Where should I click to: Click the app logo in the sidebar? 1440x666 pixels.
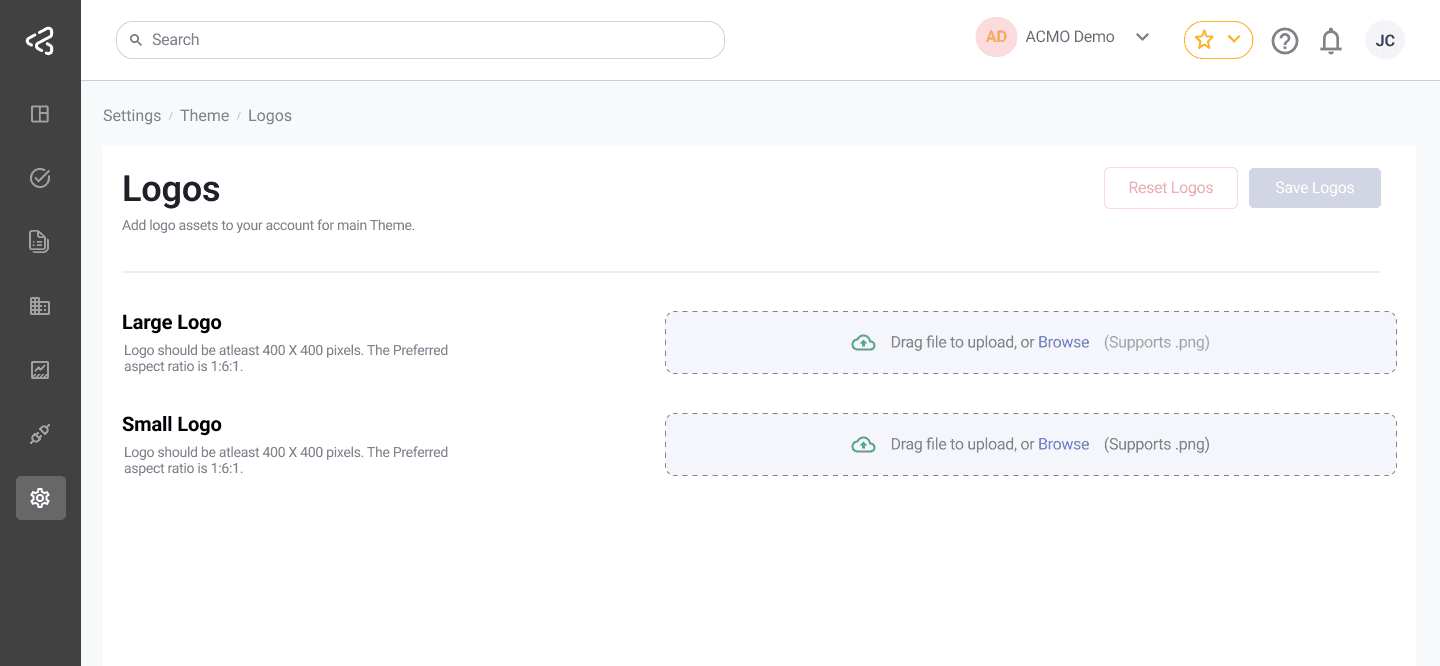point(40,41)
